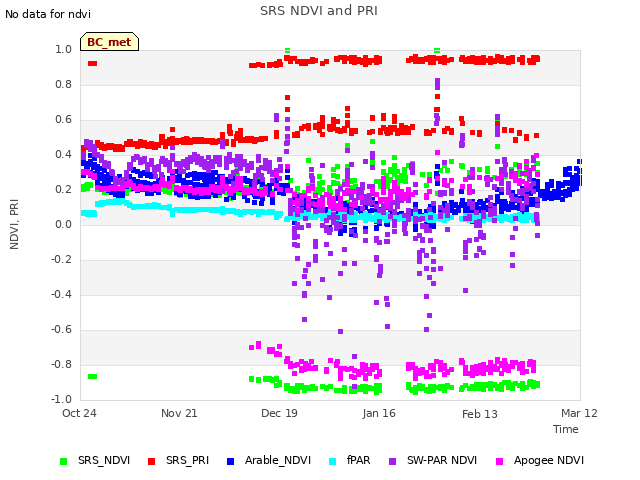640x480 pixels.
Task: Click the 1.0 y-axis tick label
Action: tap(63, 49)
